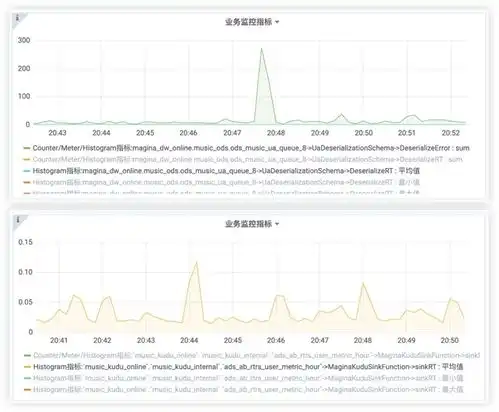Click the blue color line beside DeserializeRT : 平均值
This screenshot has width=499, height=412.
pyautogui.click(x=27, y=171)
